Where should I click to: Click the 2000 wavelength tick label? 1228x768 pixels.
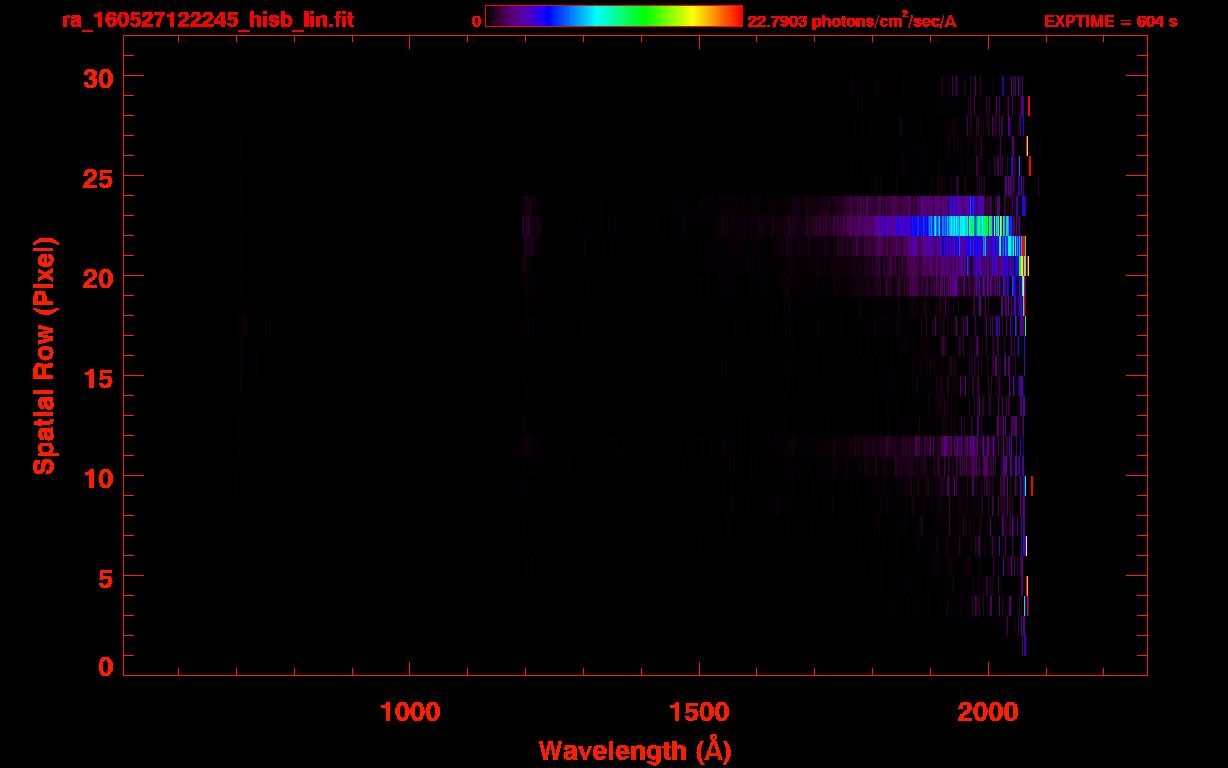[988, 712]
